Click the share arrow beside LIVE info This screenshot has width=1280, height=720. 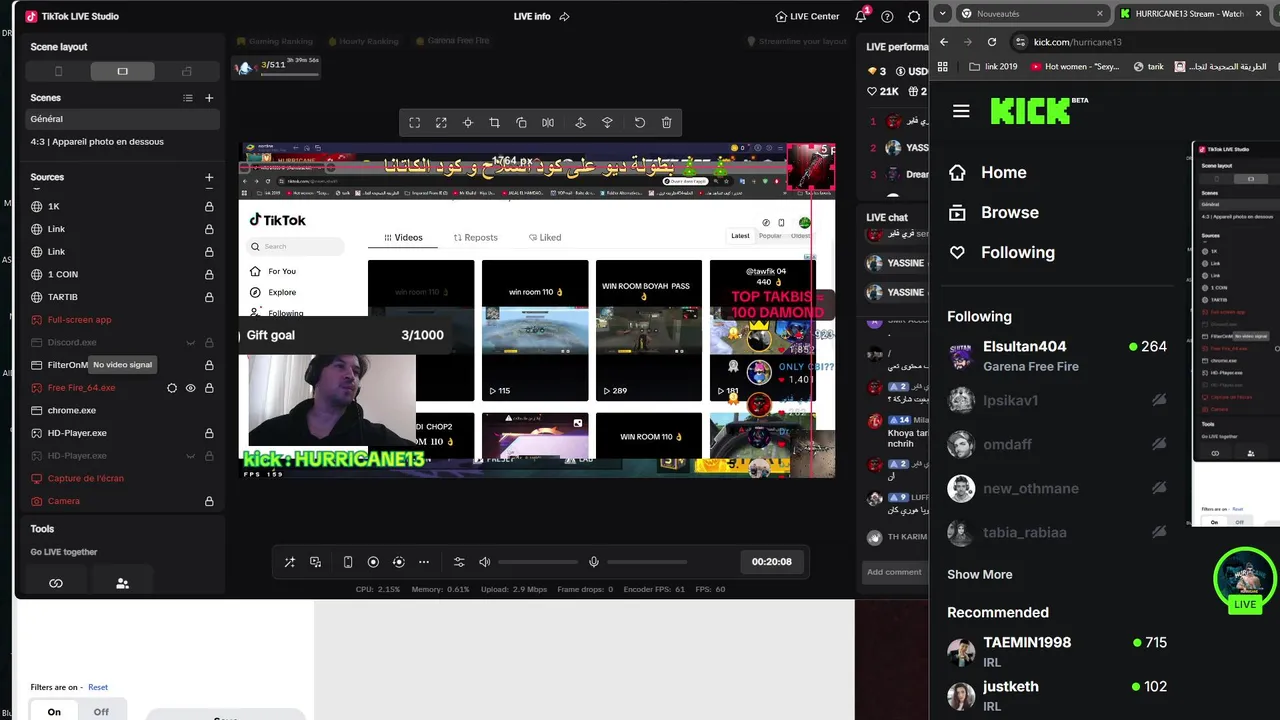(x=565, y=17)
